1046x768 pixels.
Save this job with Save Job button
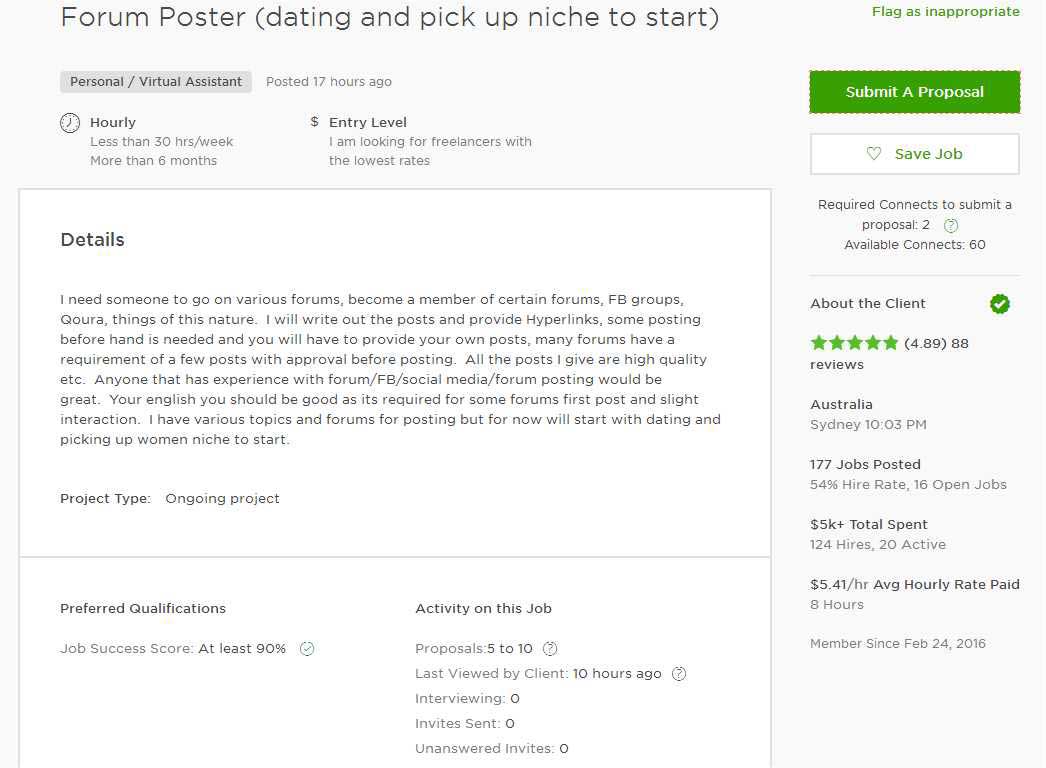tap(915, 154)
